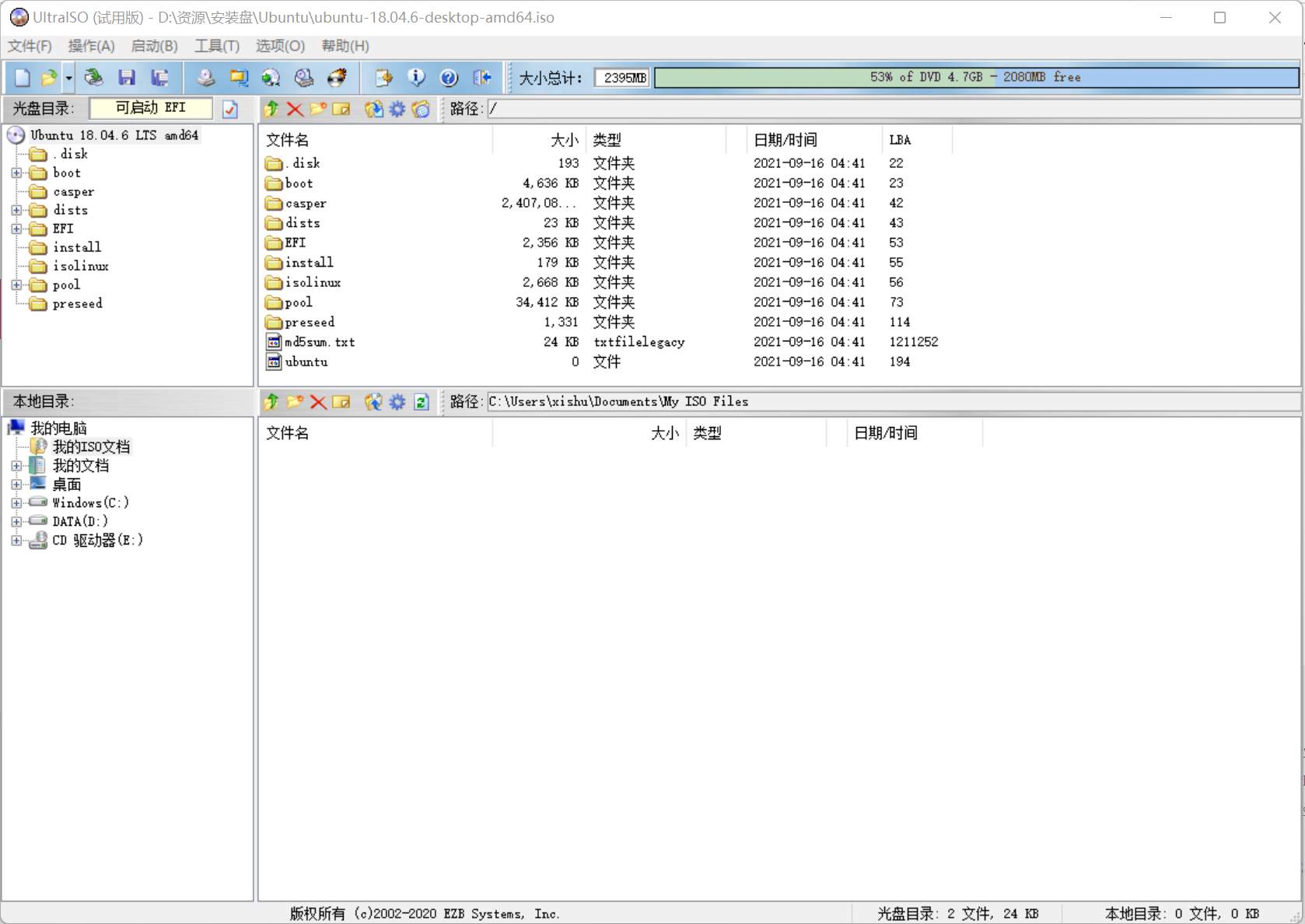
Task: Expand the 我的文档 node in the local tree
Action: point(16,466)
